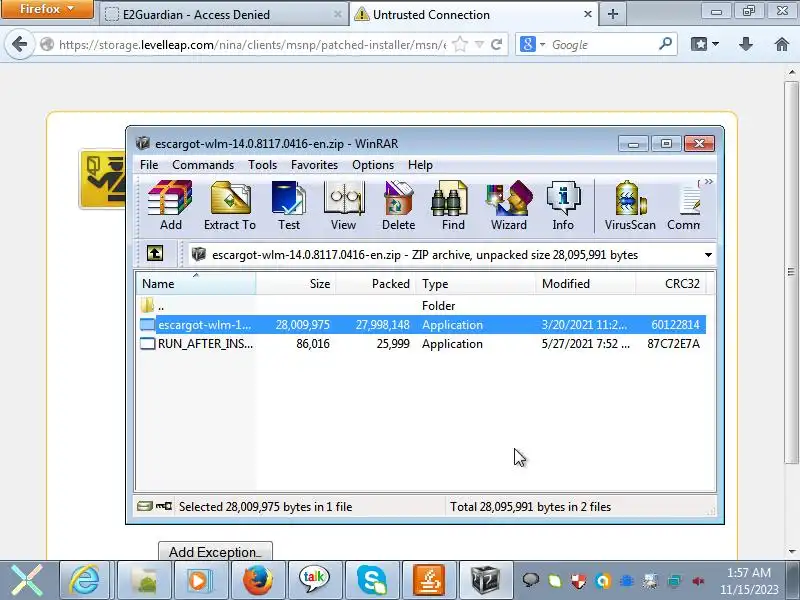Sort by the Name column header
The height and width of the screenshot is (600, 800).
pos(196,284)
